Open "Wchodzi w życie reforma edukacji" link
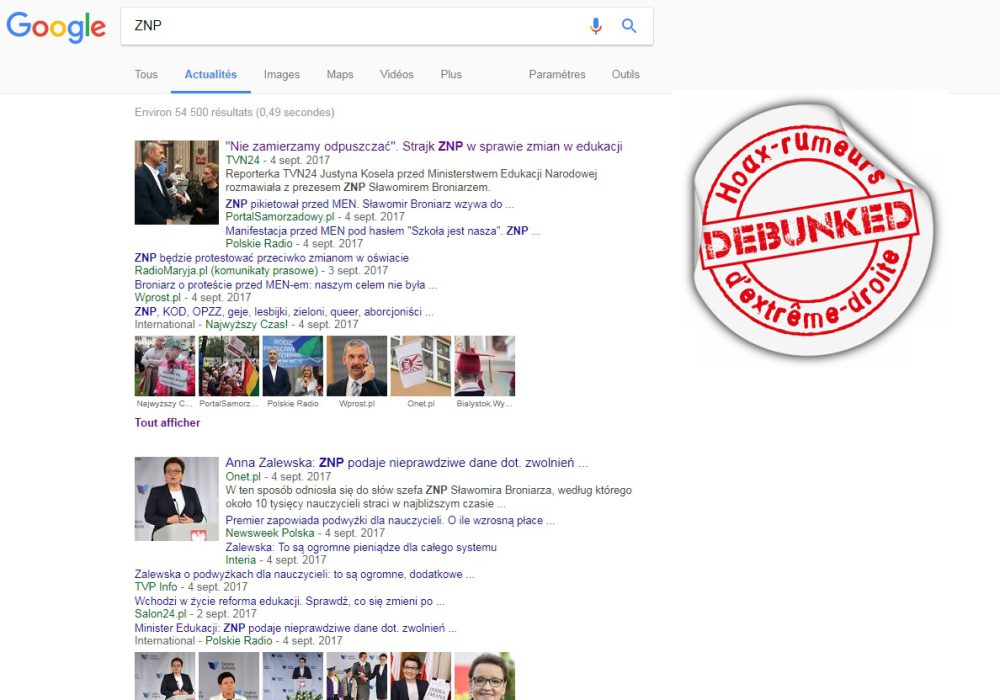 click(290, 601)
